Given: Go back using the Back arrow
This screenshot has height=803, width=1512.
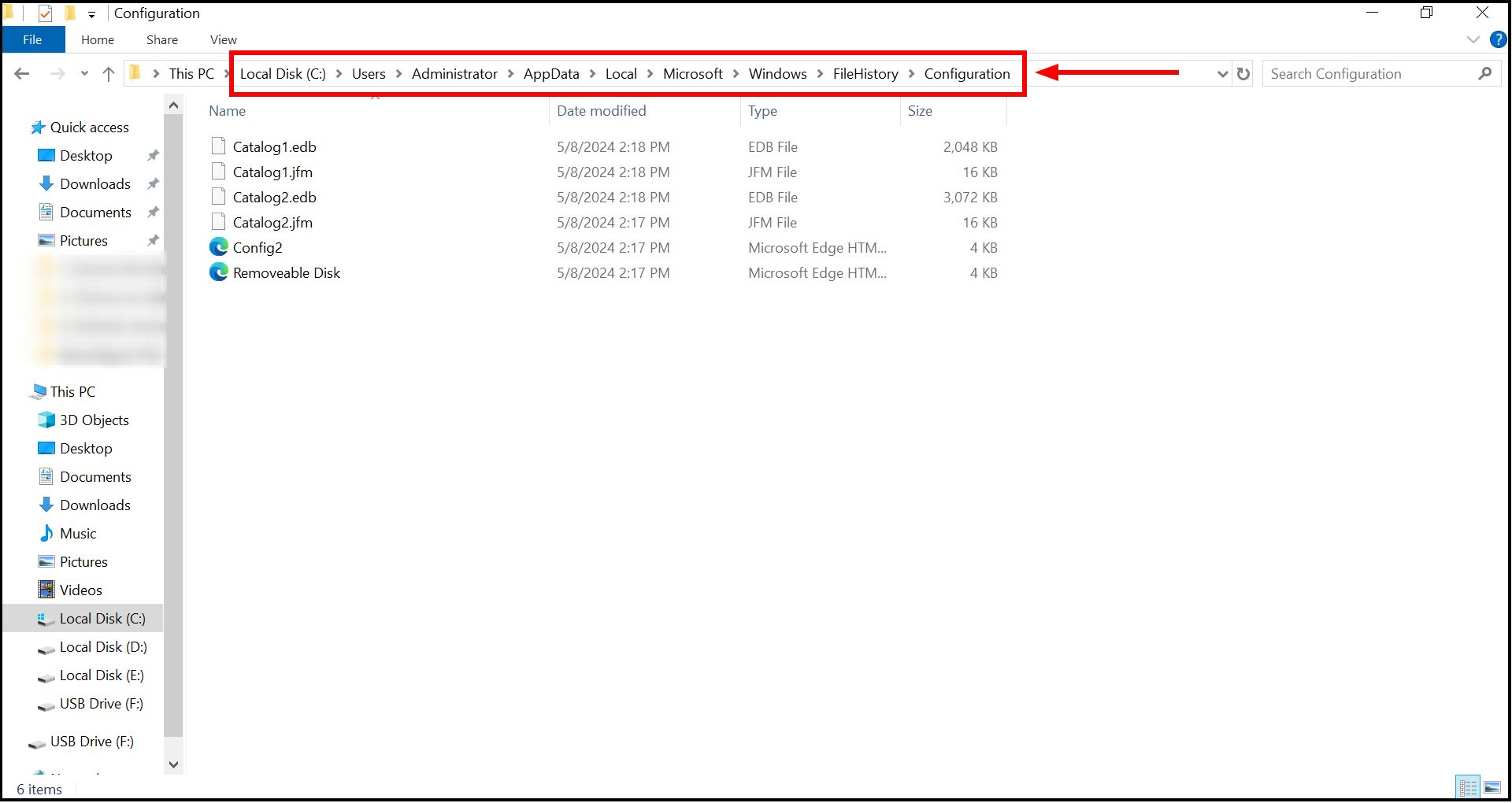Looking at the screenshot, I should coord(22,73).
